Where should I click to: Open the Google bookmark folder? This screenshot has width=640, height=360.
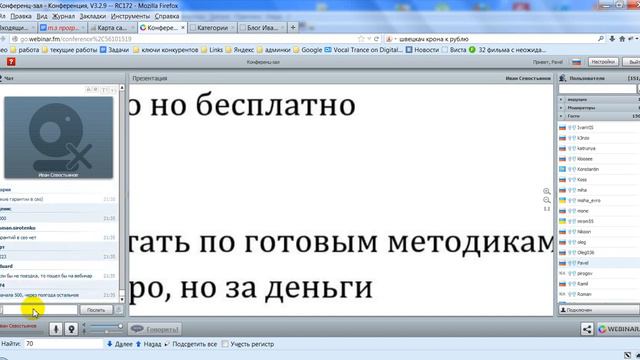[x=307, y=50]
